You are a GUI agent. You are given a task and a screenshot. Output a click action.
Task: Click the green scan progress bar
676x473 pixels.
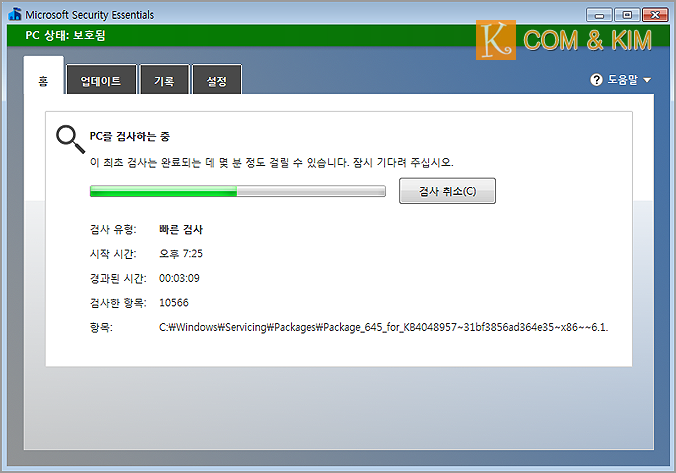pos(238,191)
